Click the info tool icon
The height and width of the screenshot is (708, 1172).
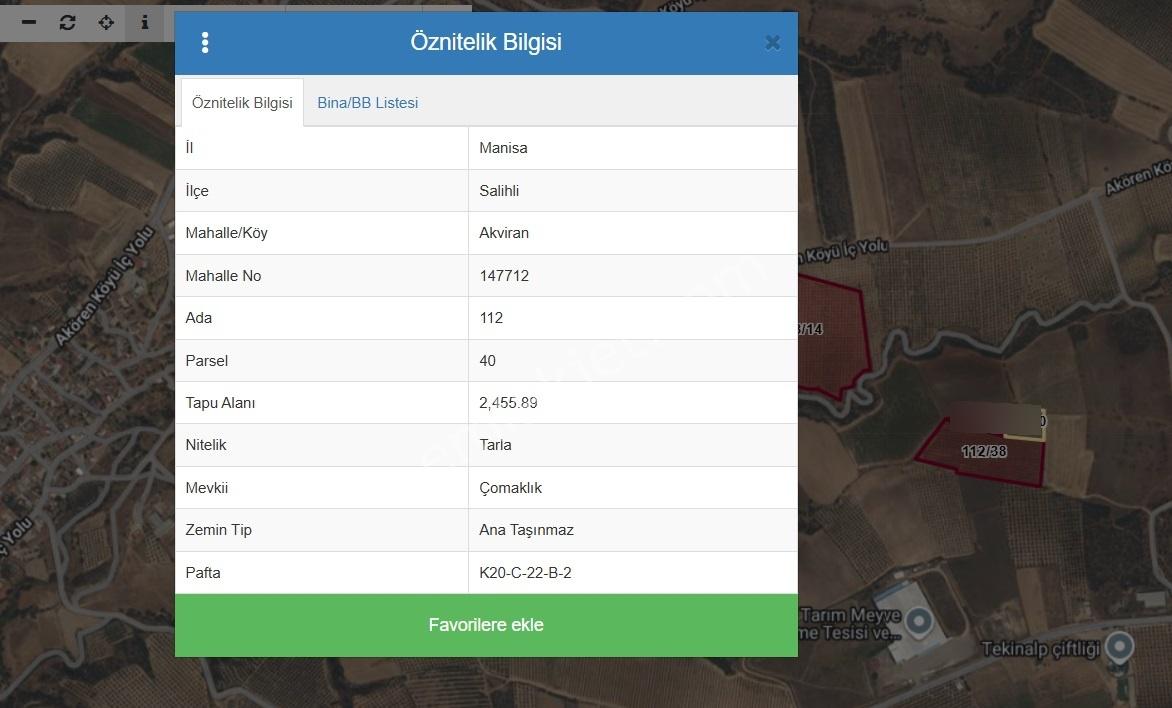coord(145,22)
